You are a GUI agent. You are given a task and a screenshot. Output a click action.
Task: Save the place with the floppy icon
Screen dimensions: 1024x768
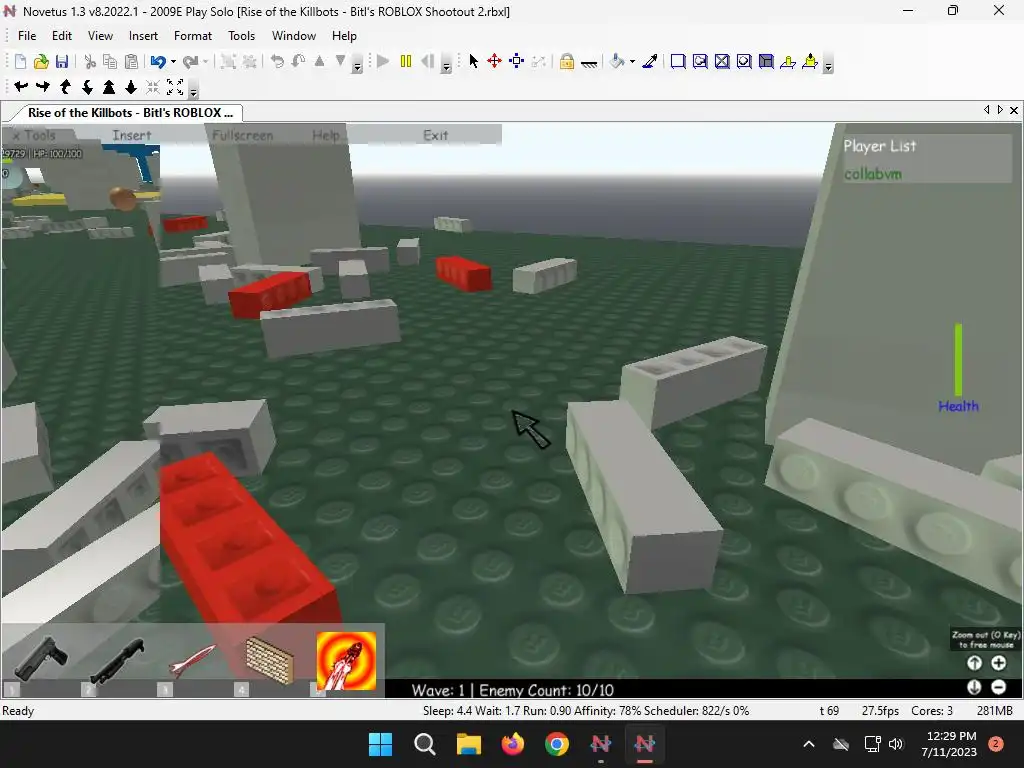pos(62,61)
